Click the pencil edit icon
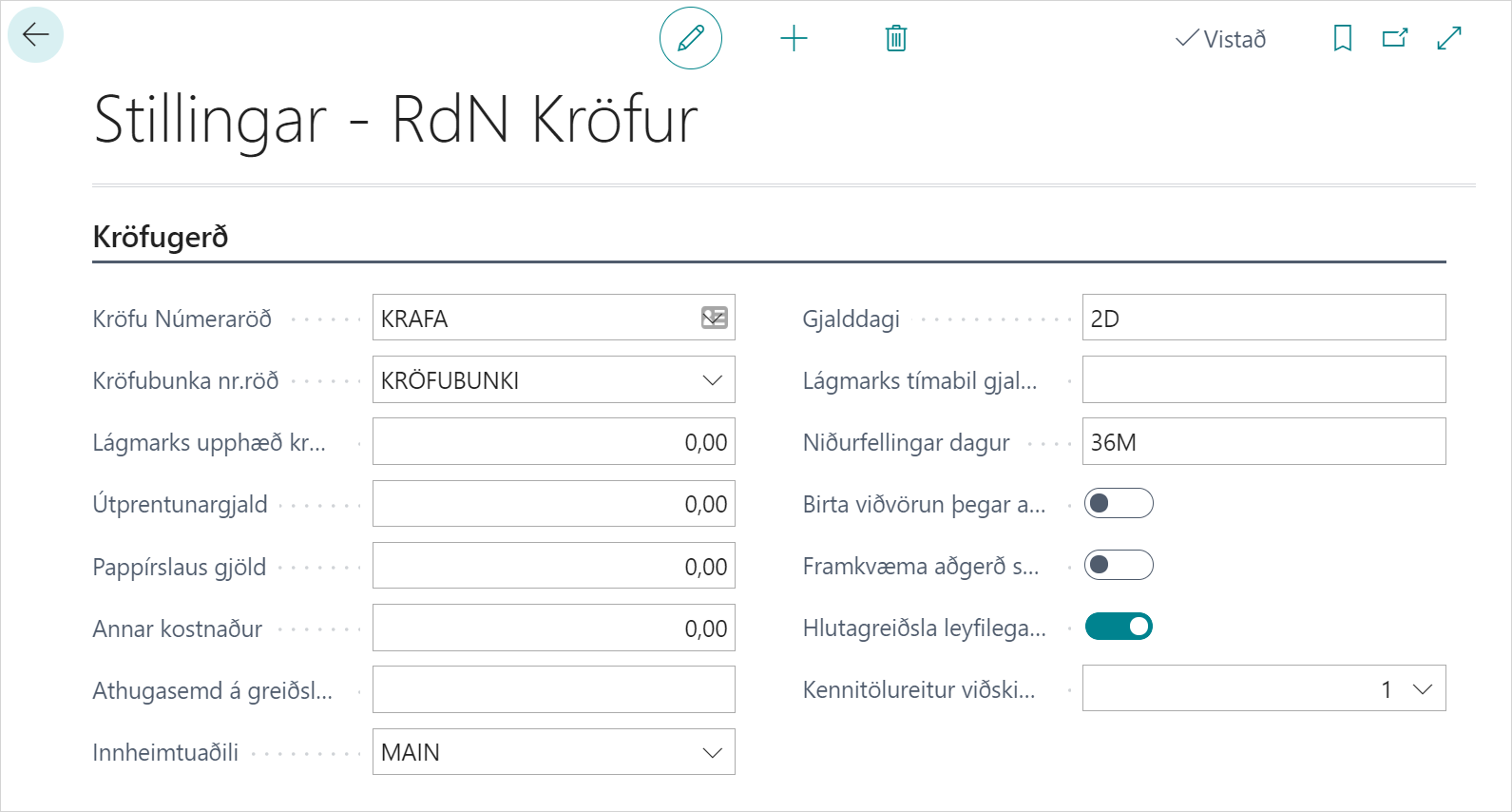 691,38
